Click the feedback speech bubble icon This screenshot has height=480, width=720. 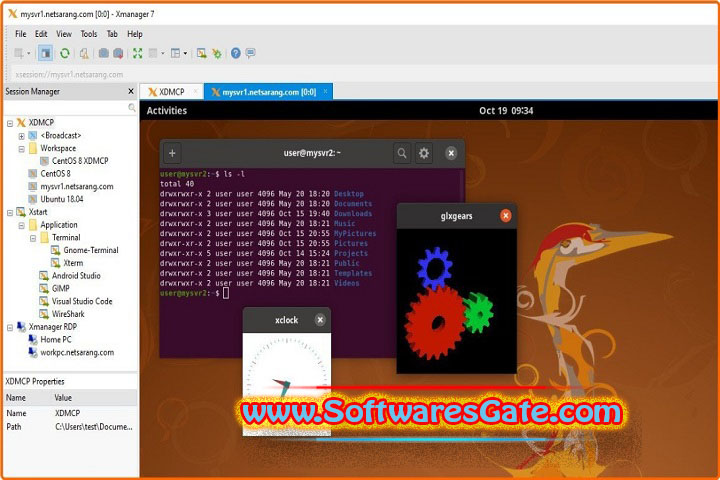[x=250, y=53]
